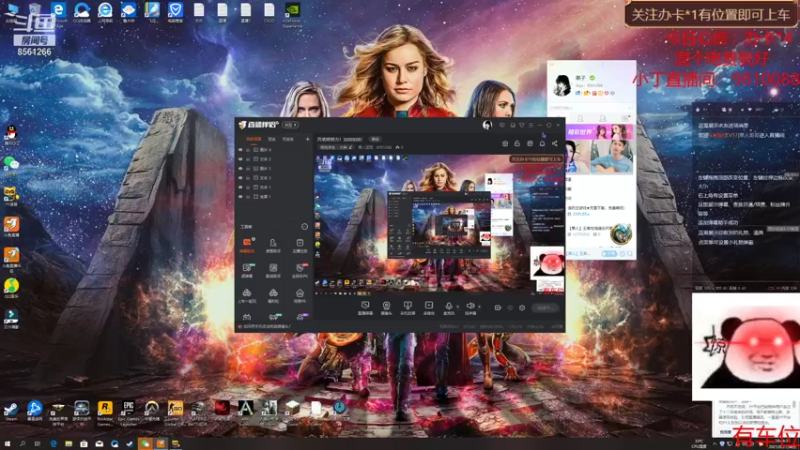Viewport: 800px width, 450px height.
Task: Hide the 全屏 1 capture source
Action: pyautogui.click(x=240, y=196)
